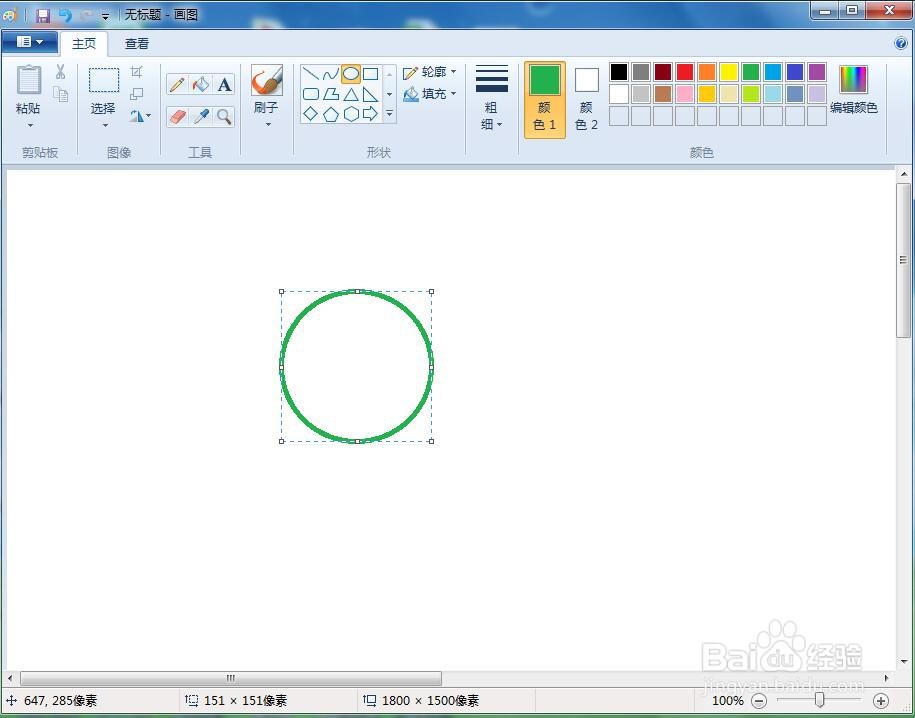The width and height of the screenshot is (915, 718).
Task: Click the Undo arrow in title bar
Action: tap(65, 15)
